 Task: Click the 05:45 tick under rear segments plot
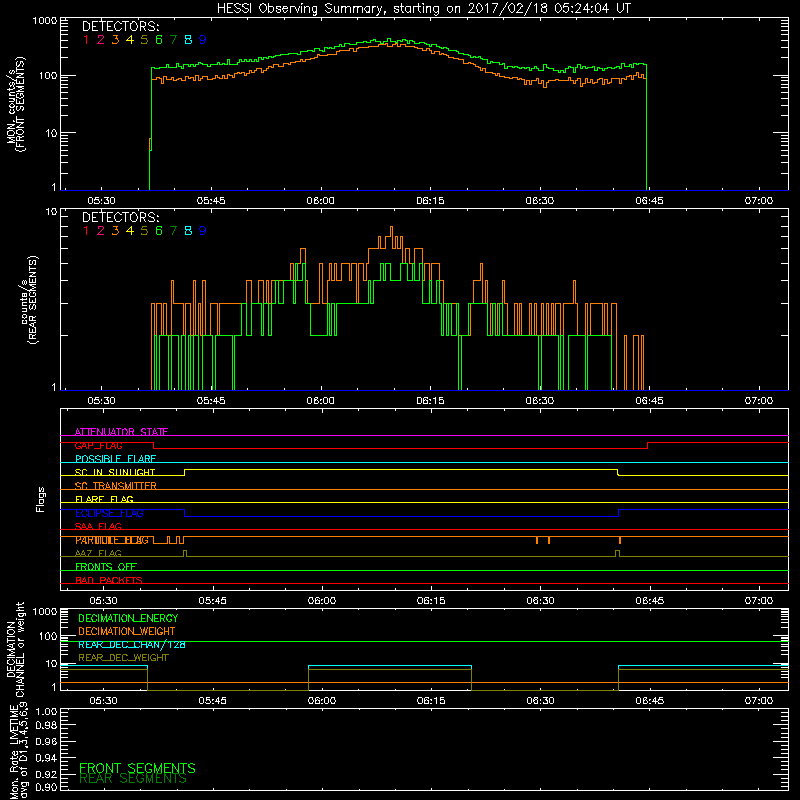point(211,401)
